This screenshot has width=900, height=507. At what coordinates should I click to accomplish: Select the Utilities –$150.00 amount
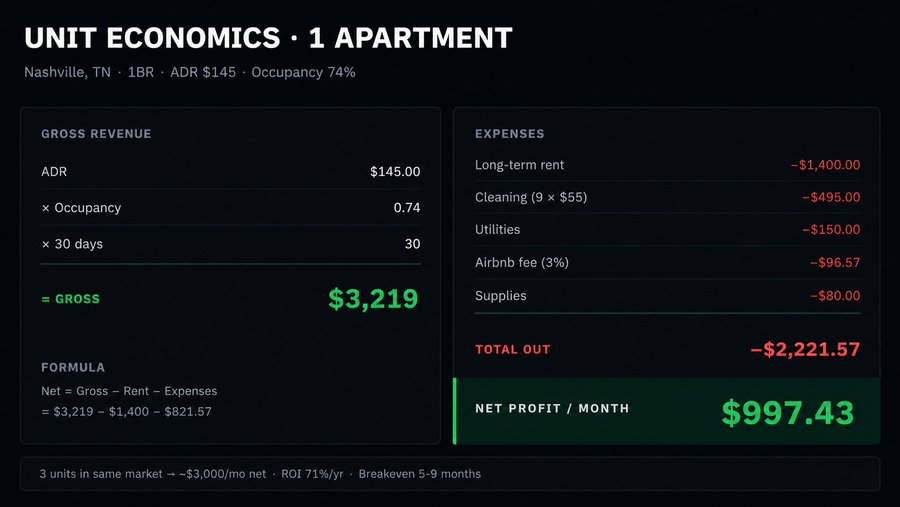831,230
